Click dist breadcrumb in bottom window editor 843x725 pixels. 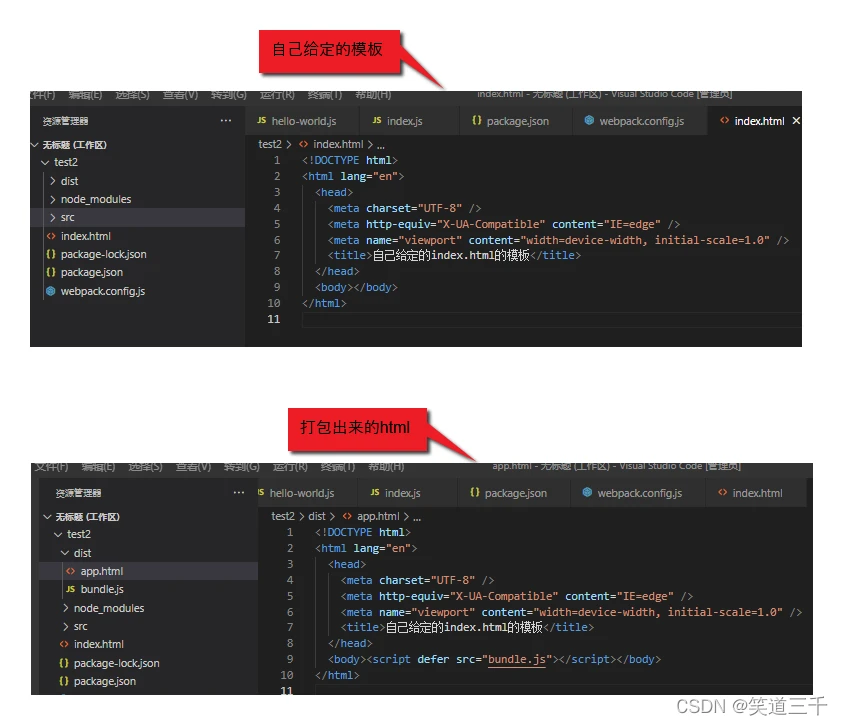click(317, 516)
